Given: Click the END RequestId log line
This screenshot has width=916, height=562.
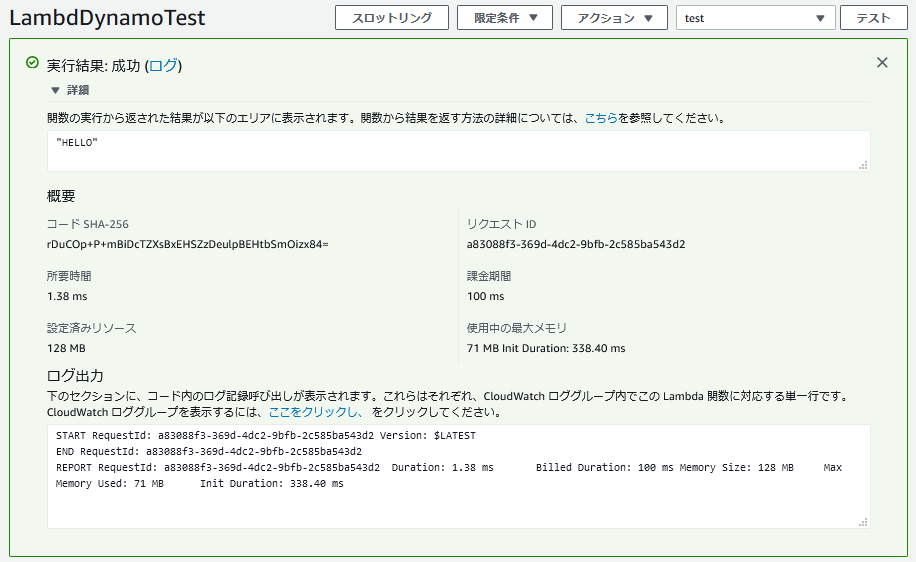Looking at the screenshot, I should tap(209, 451).
